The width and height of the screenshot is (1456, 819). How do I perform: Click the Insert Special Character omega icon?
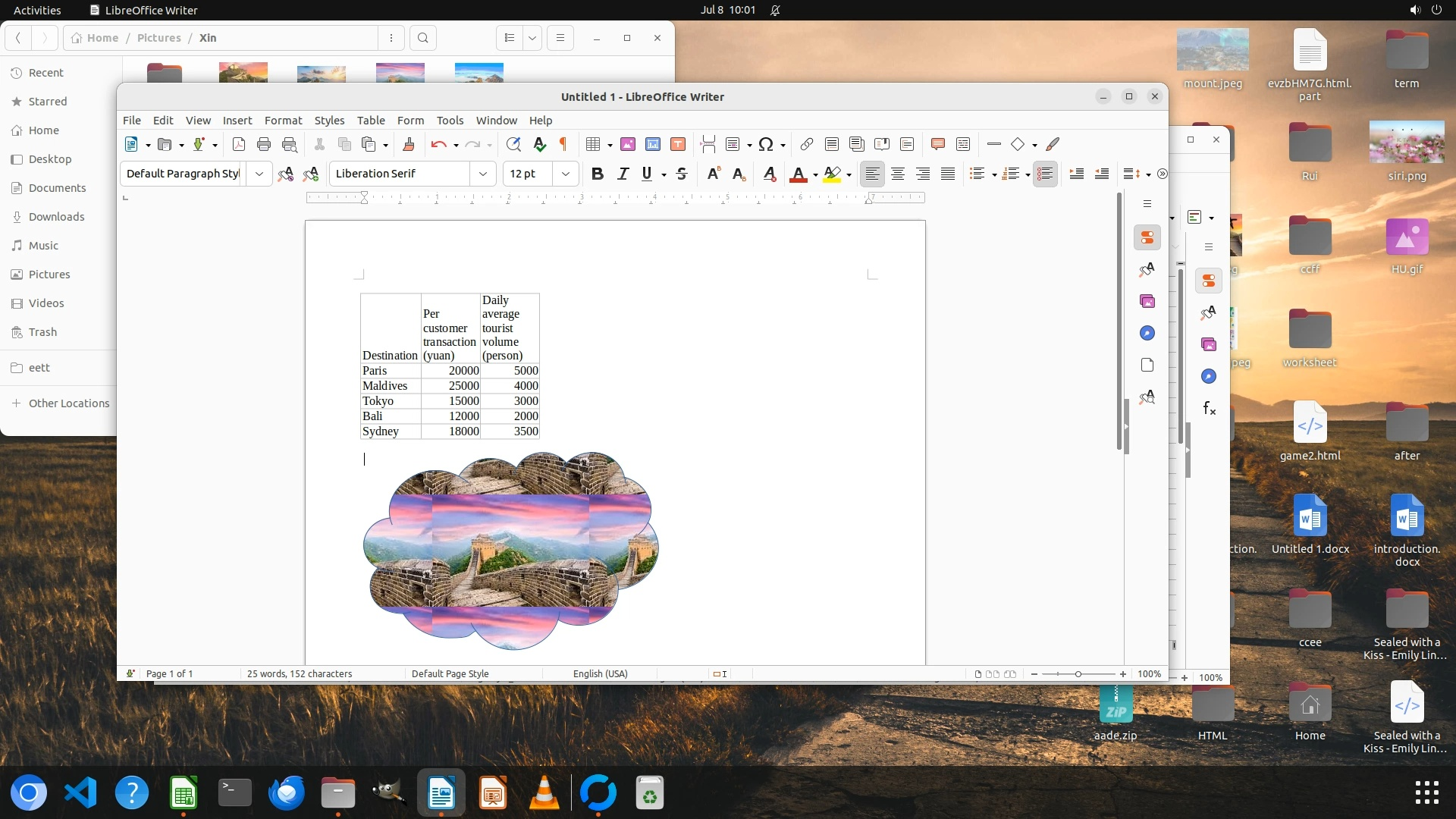[766, 144]
